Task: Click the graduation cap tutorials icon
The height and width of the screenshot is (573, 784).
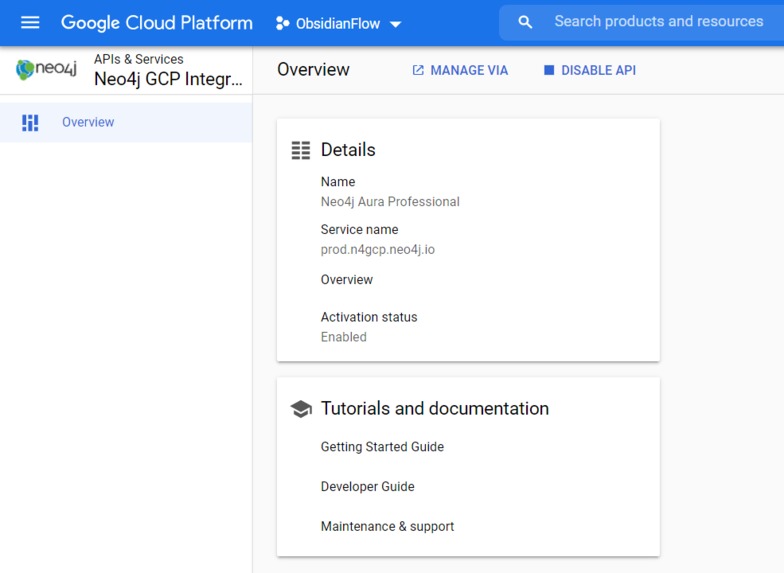Action: [301, 409]
